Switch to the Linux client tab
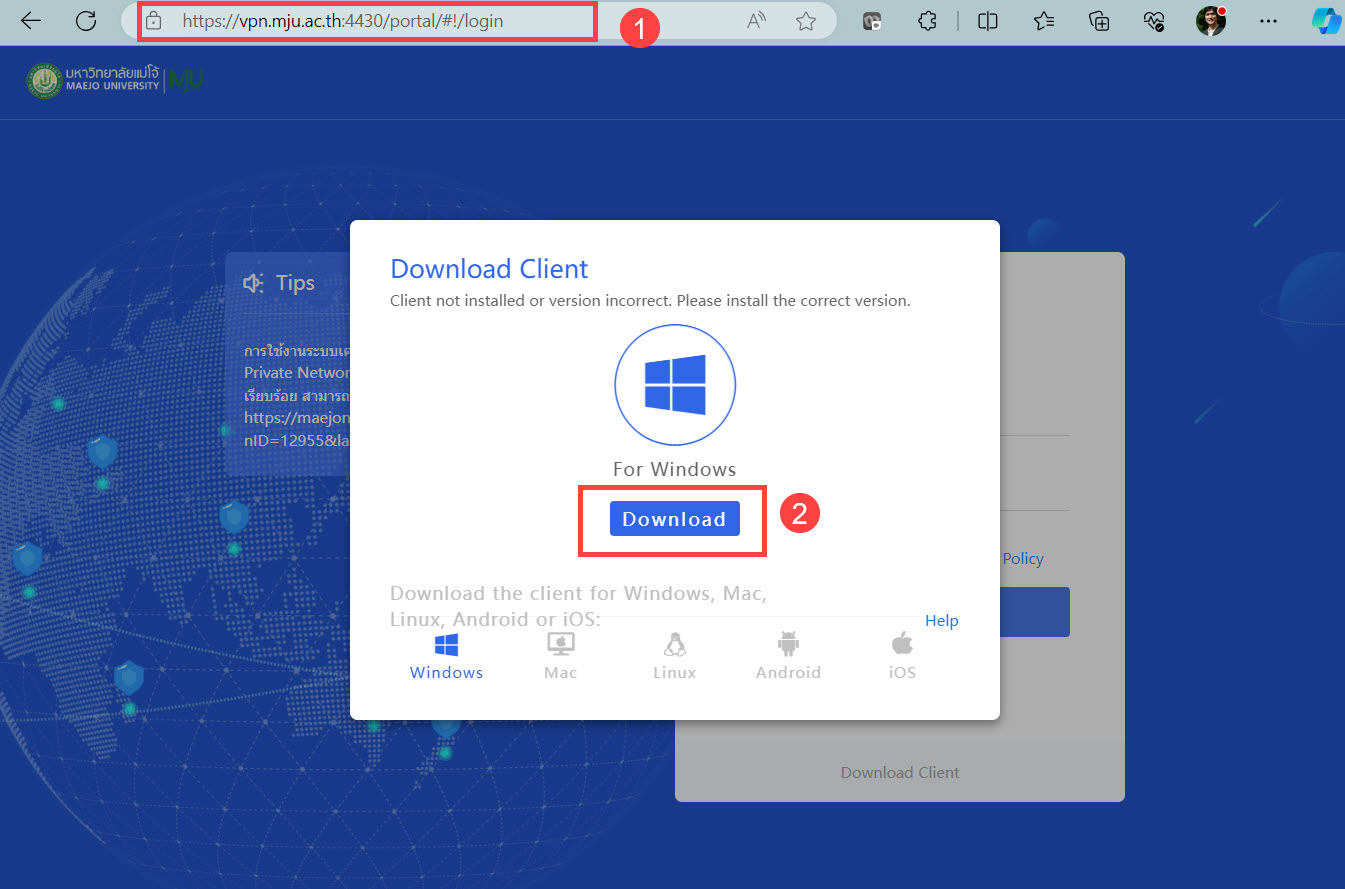The image size is (1345, 889). [674, 657]
